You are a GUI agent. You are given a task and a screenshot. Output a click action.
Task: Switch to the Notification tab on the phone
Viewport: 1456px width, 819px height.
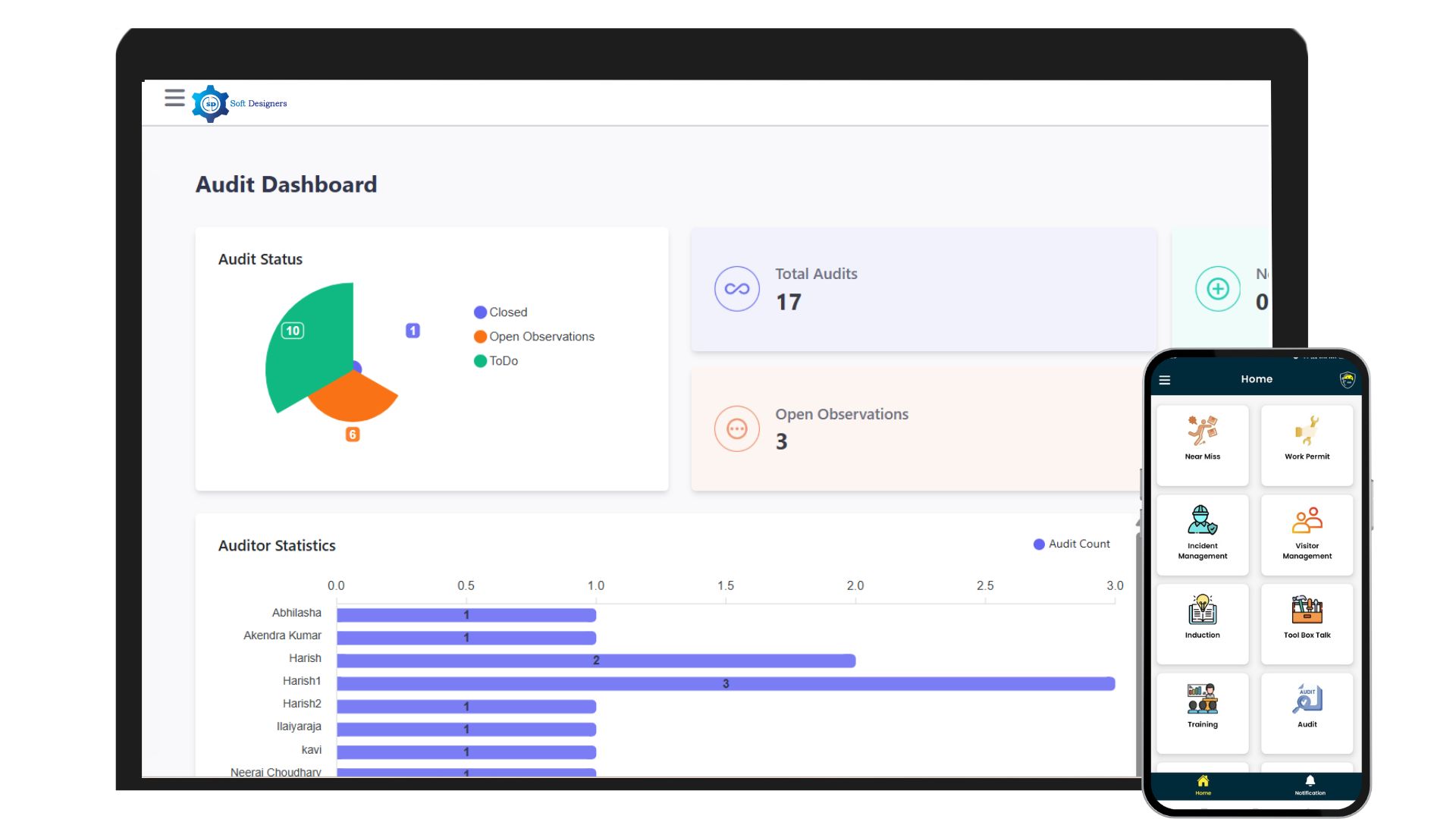click(x=1309, y=784)
